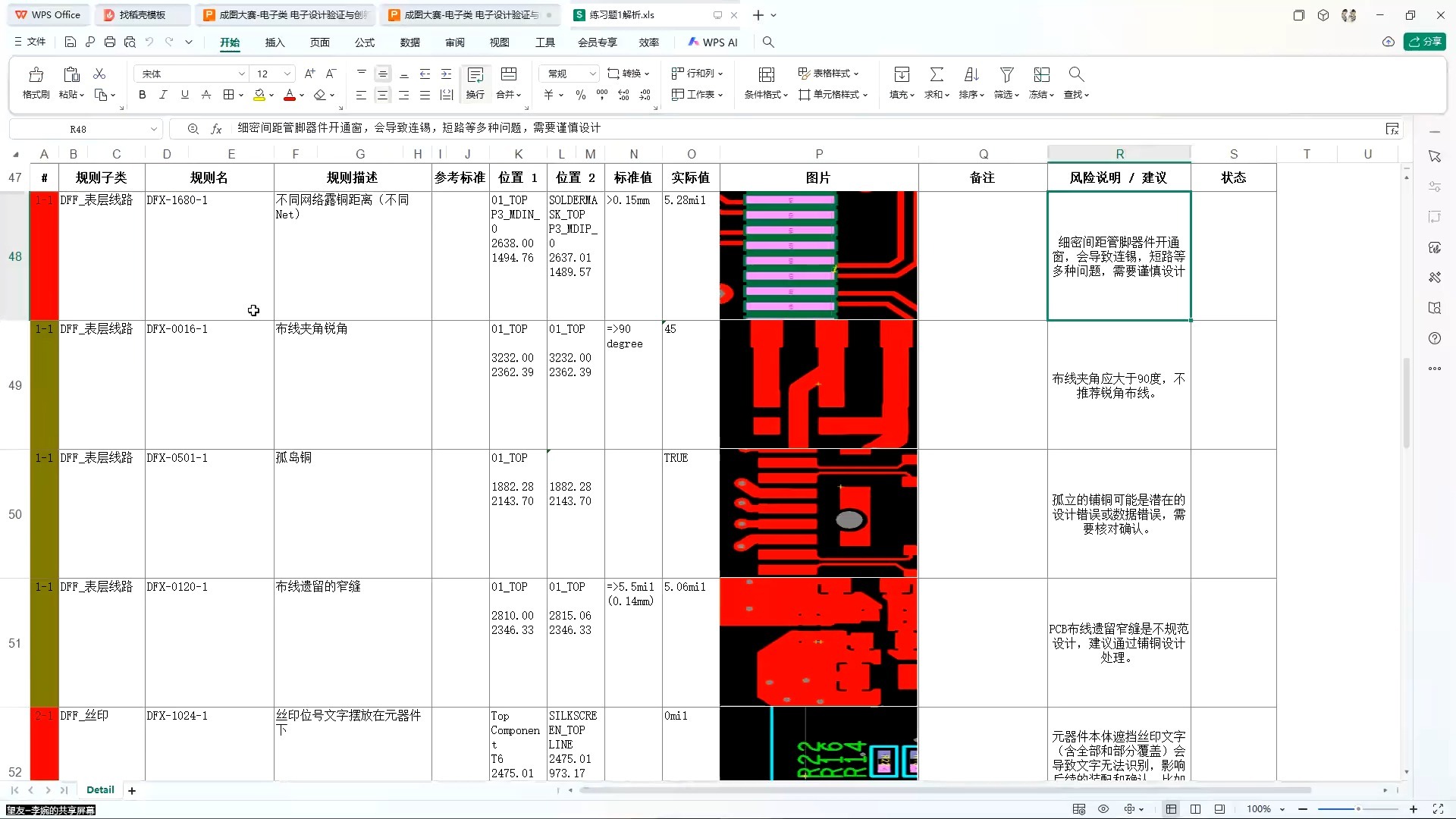The image size is (1456, 819).
Task: Switch to the 数据 ribbon tab
Action: 410,42
